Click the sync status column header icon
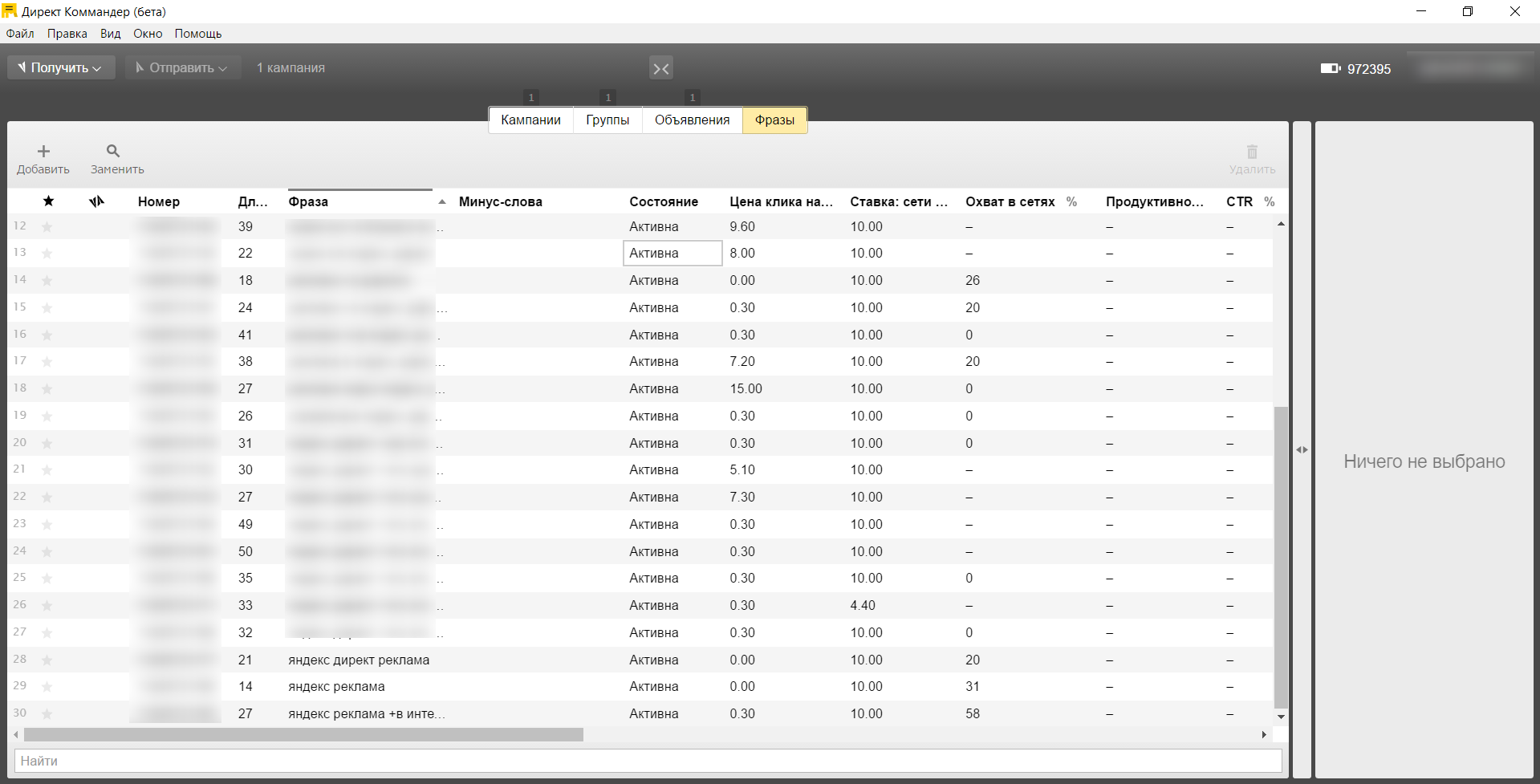The image size is (1540, 784). pos(96,201)
